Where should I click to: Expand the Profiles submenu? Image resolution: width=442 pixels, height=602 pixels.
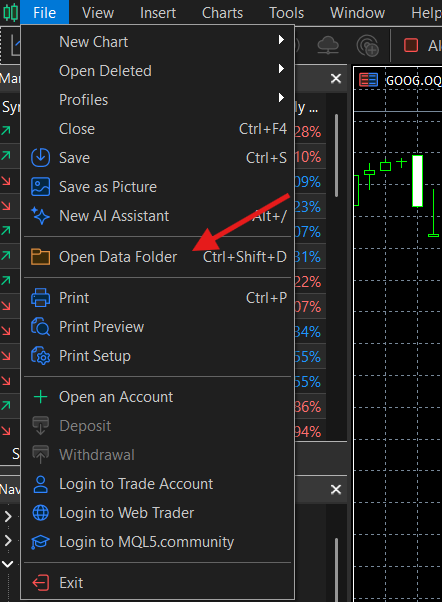(157, 100)
